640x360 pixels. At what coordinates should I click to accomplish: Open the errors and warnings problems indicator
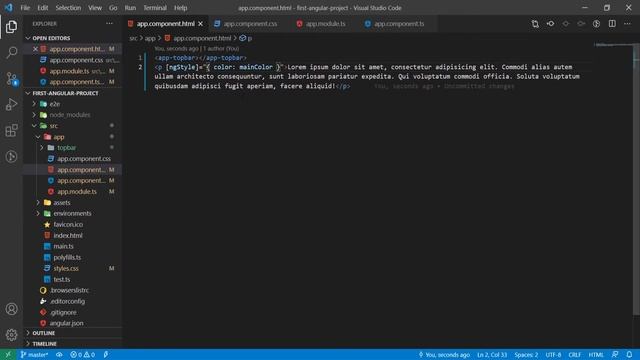82,355
